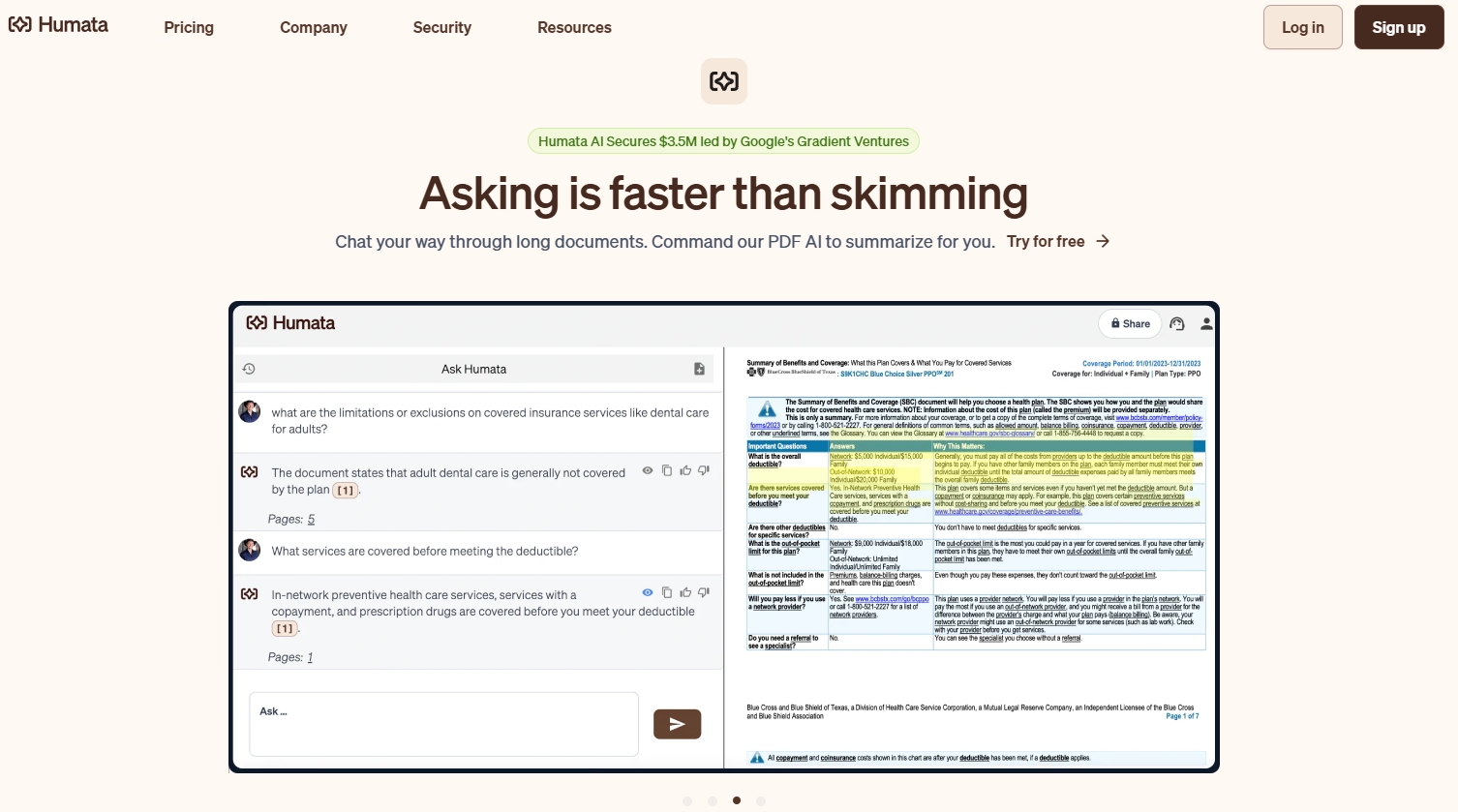This screenshot has width=1458, height=812.
Task: Click the Ask Humata header title
Action: click(473, 369)
